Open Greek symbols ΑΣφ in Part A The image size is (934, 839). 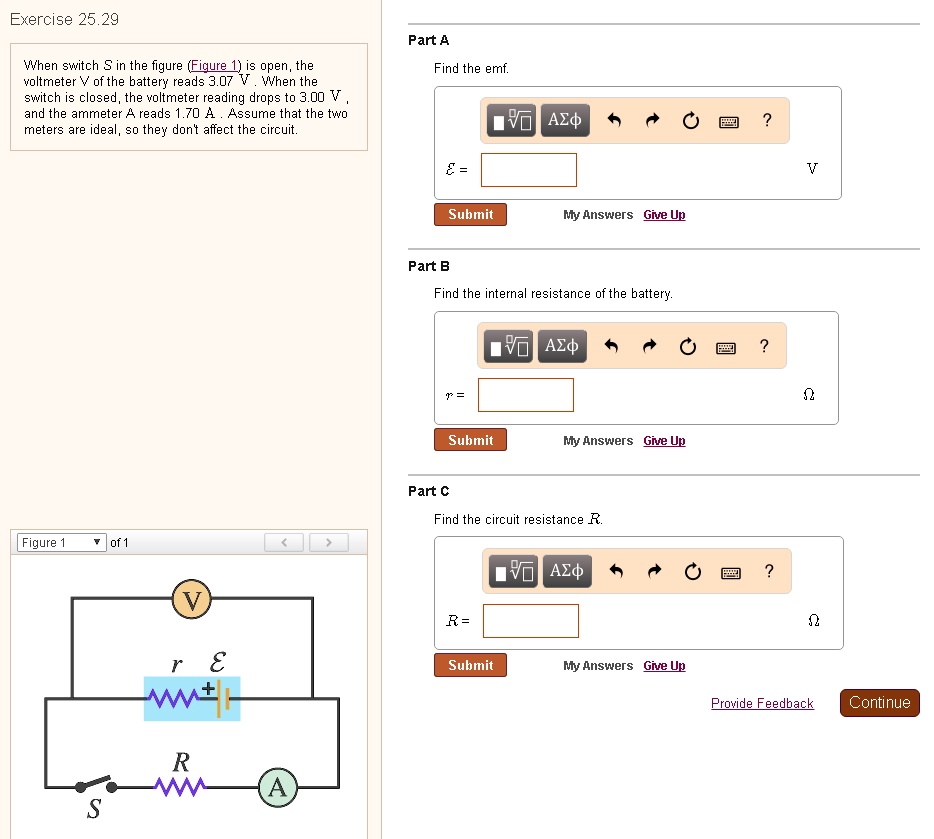tap(563, 120)
